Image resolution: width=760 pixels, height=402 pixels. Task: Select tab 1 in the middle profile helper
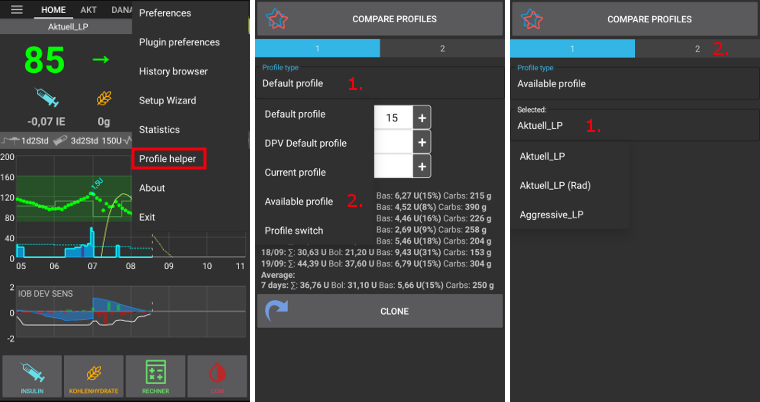tap(317, 48)
